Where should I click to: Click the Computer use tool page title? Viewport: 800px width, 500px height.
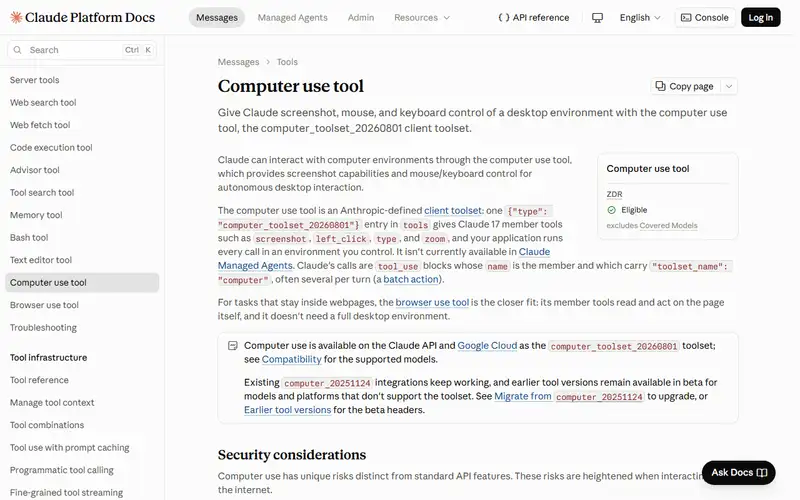[291, 86]
